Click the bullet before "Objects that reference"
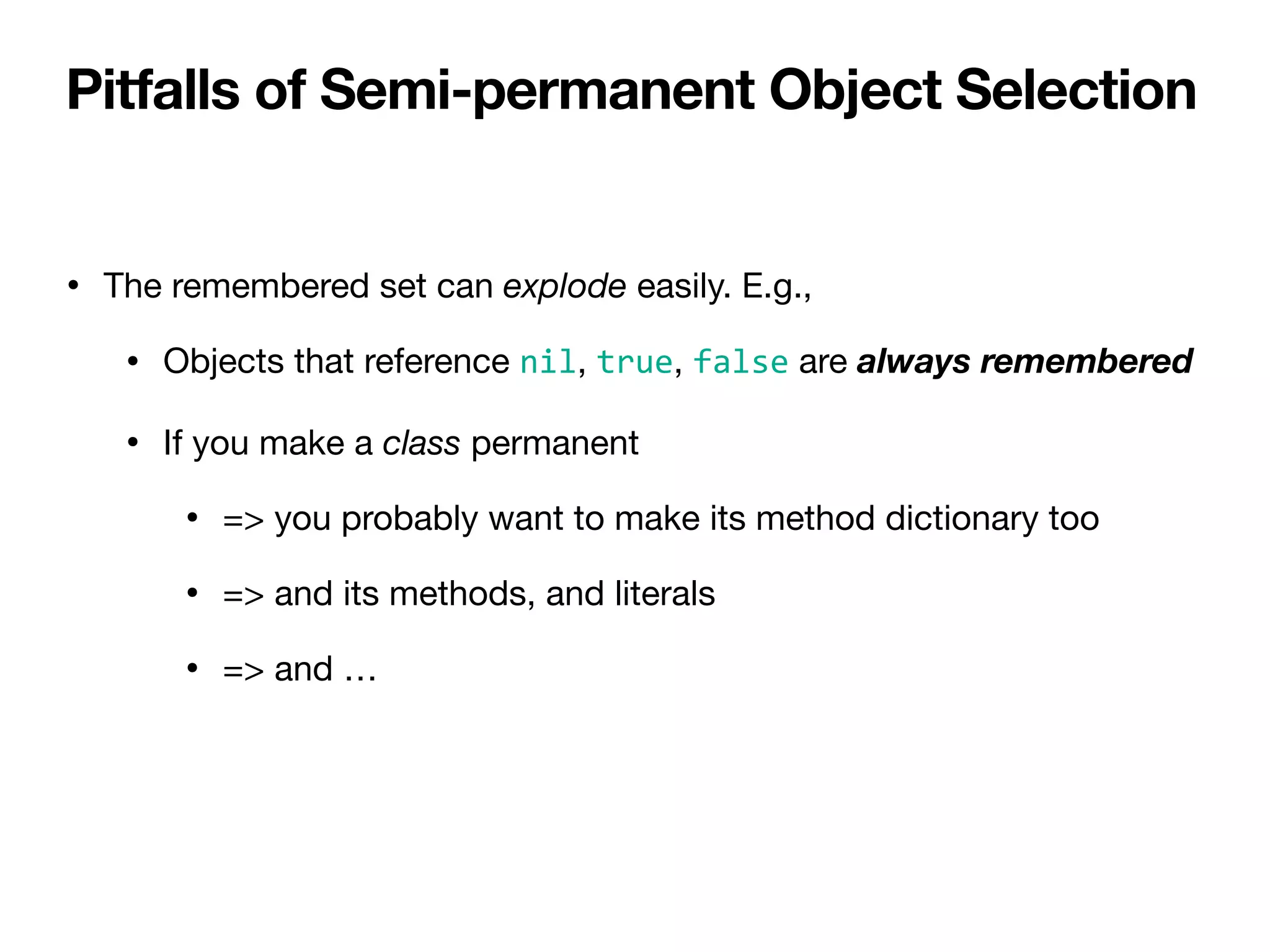Screen dimensions: 1270x952 133,362
